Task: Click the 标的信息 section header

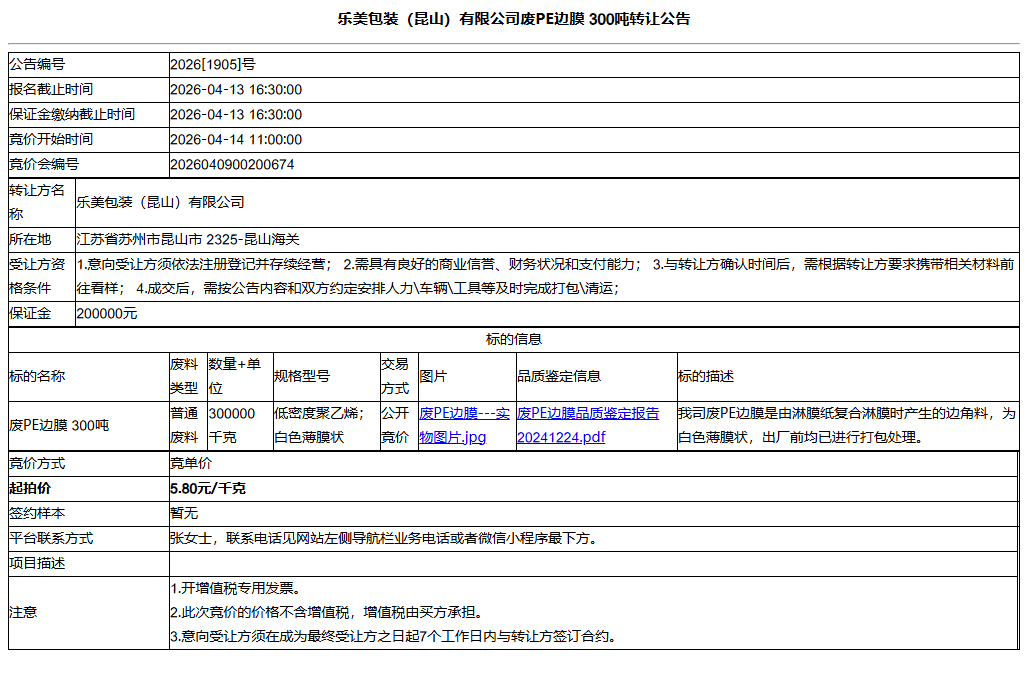Action: click(513, 339)
